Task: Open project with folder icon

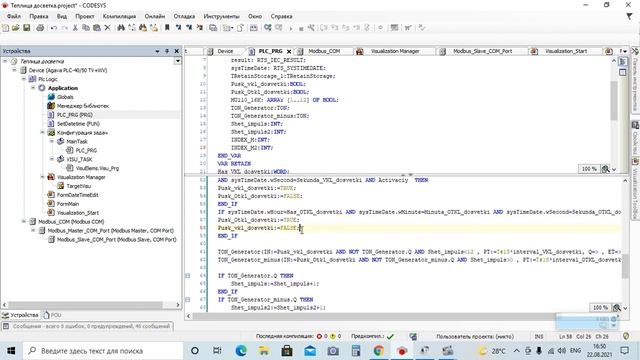Action: [x=16, y=28]
